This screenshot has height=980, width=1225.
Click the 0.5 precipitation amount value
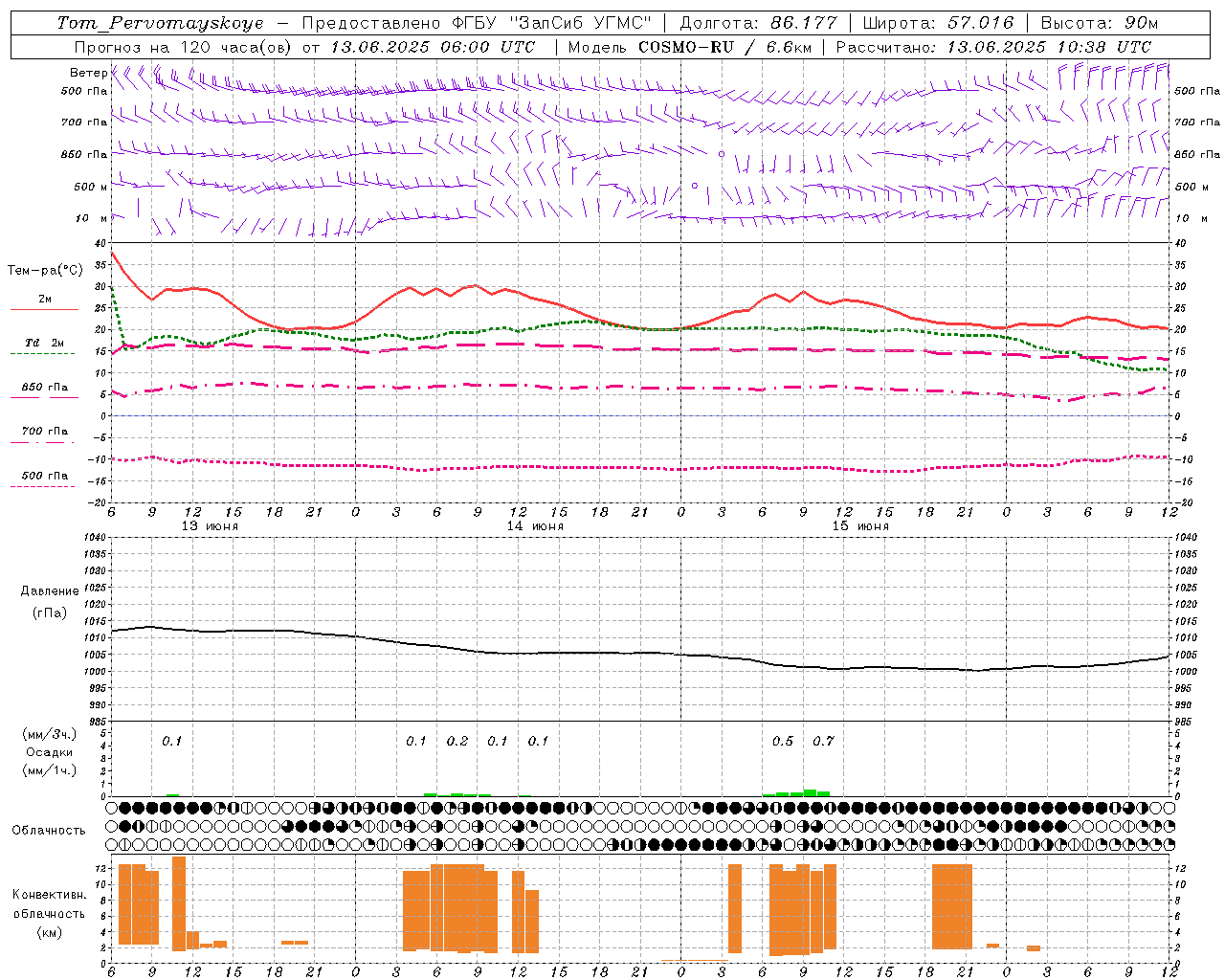tap(783, 741)
